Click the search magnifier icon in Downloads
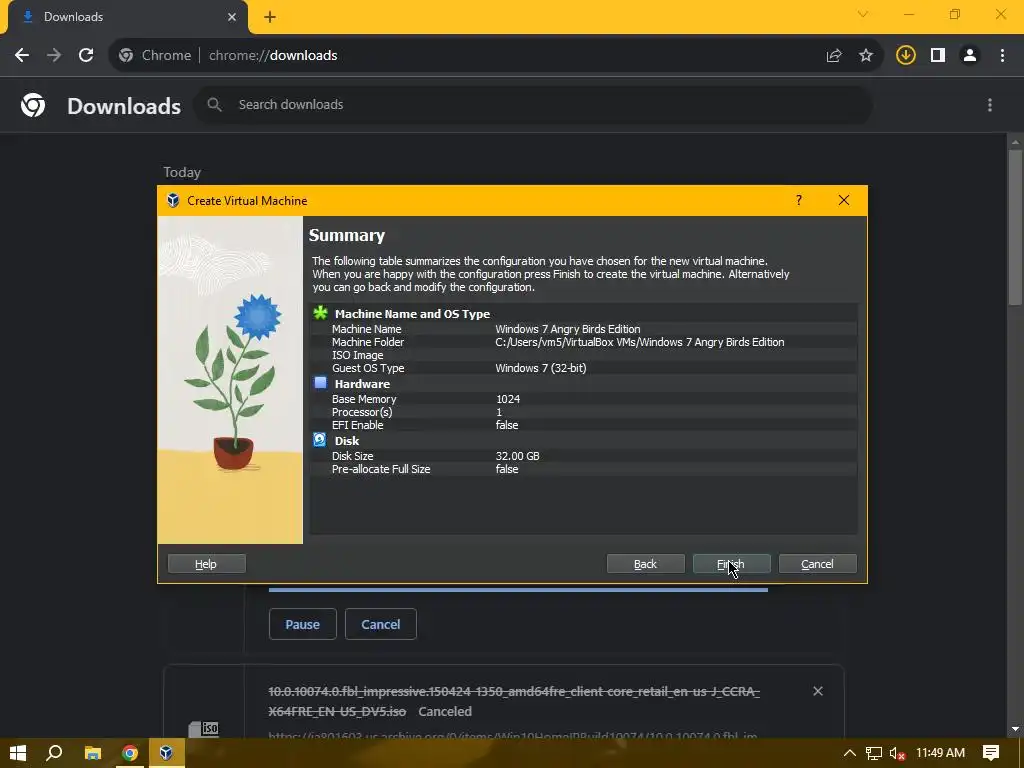The image size is (1024, 768). coord(214,104)
